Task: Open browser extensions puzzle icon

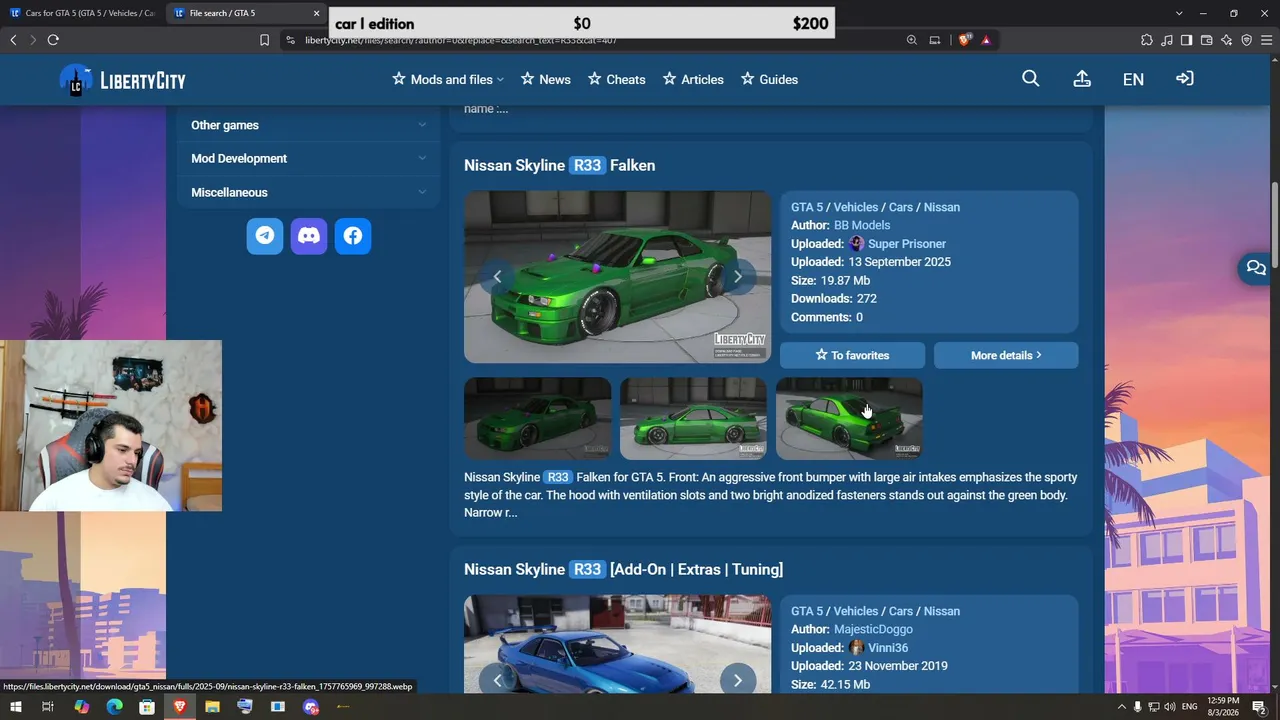Action: tap(1147, 40)
